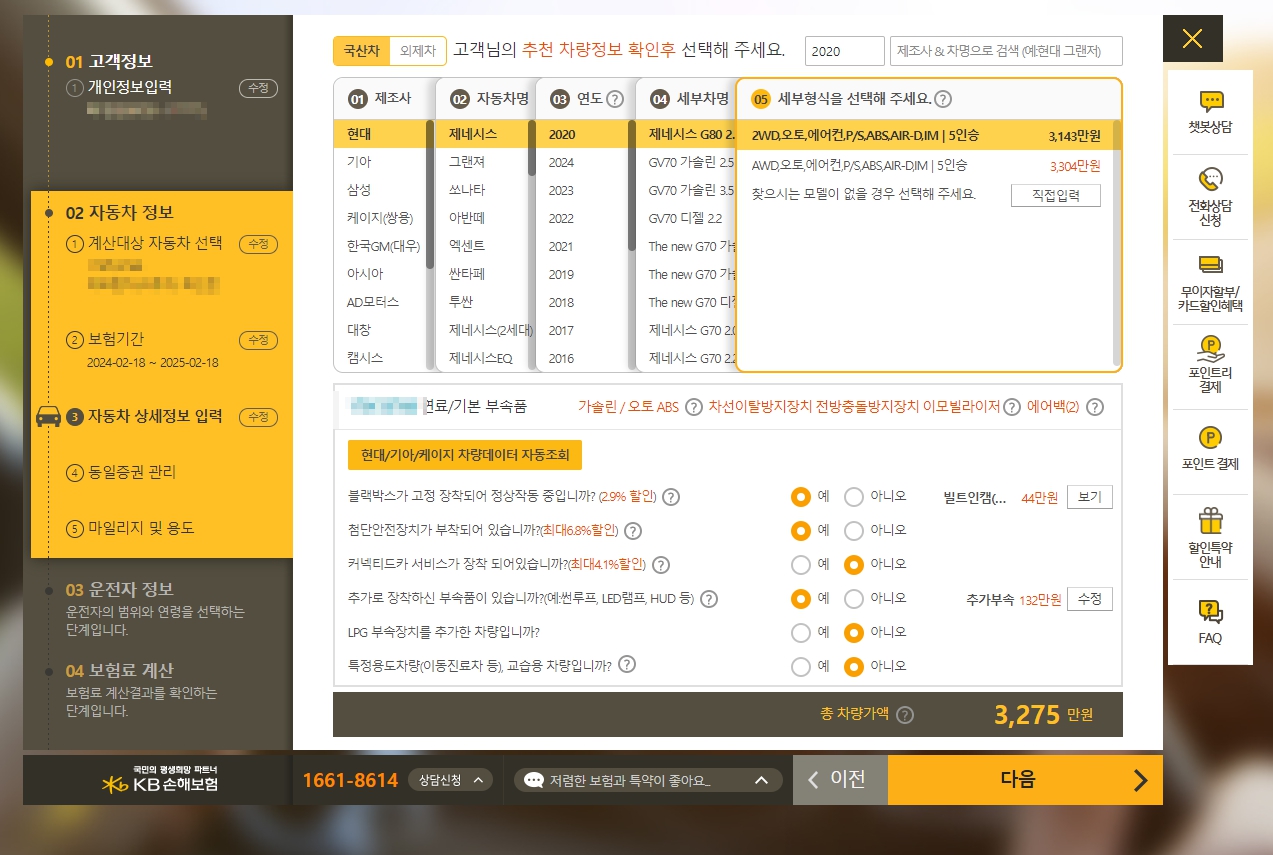Open Pointree payment icon

point(1211,349)
